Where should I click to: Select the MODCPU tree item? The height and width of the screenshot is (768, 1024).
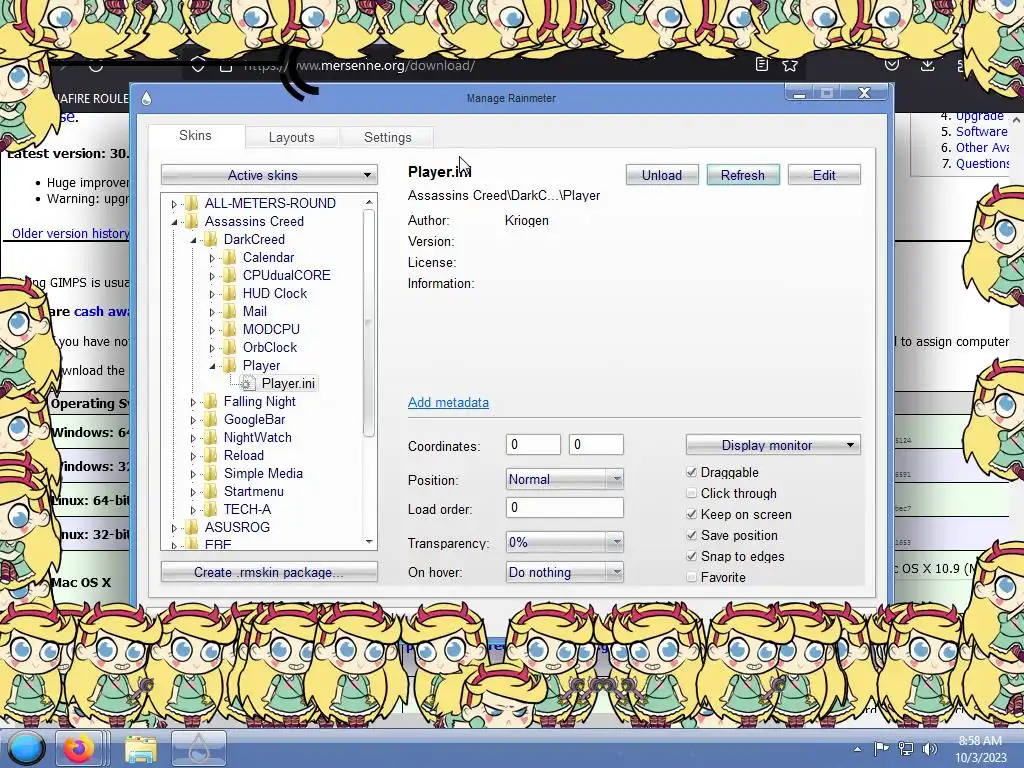coord(271,329)
